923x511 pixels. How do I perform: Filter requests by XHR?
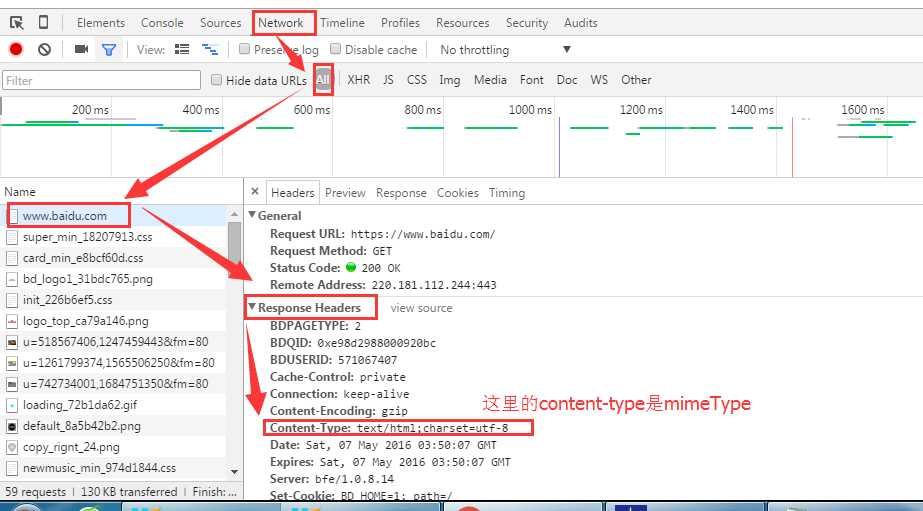pos(358,79)
